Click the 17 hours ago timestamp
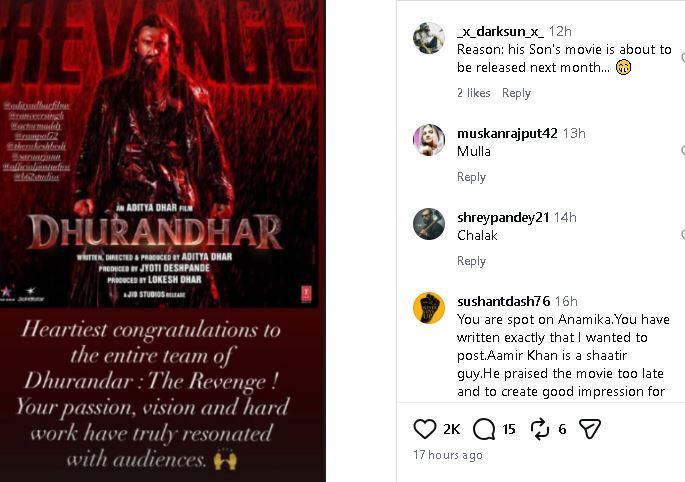The image size is (685, 482). [x=448, y=455]
